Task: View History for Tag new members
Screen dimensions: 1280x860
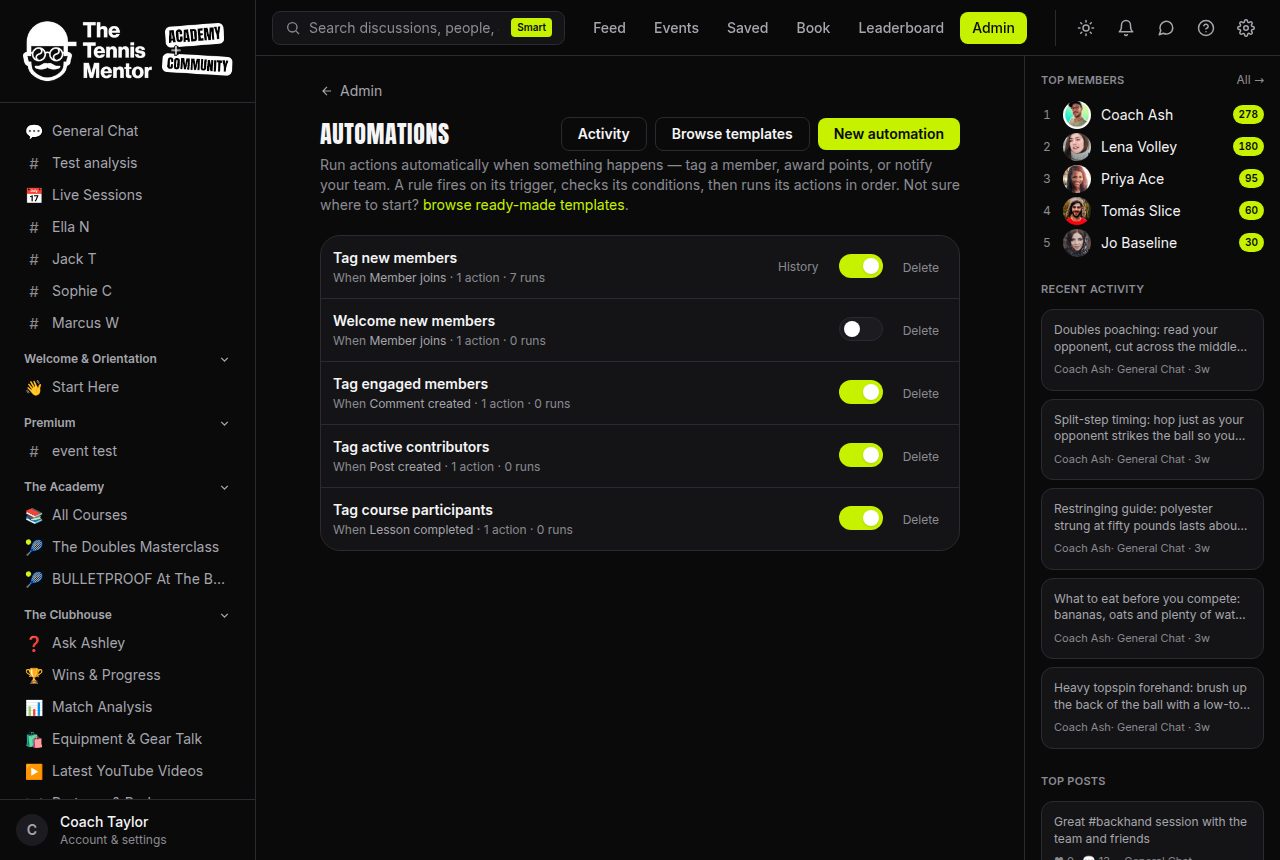Action: [x=798, y=267]
